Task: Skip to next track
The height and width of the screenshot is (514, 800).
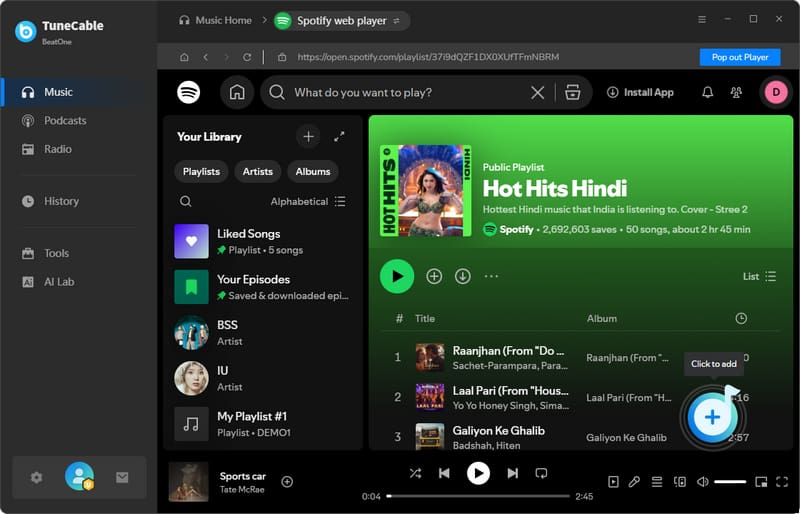Action: tap(513, 473)
